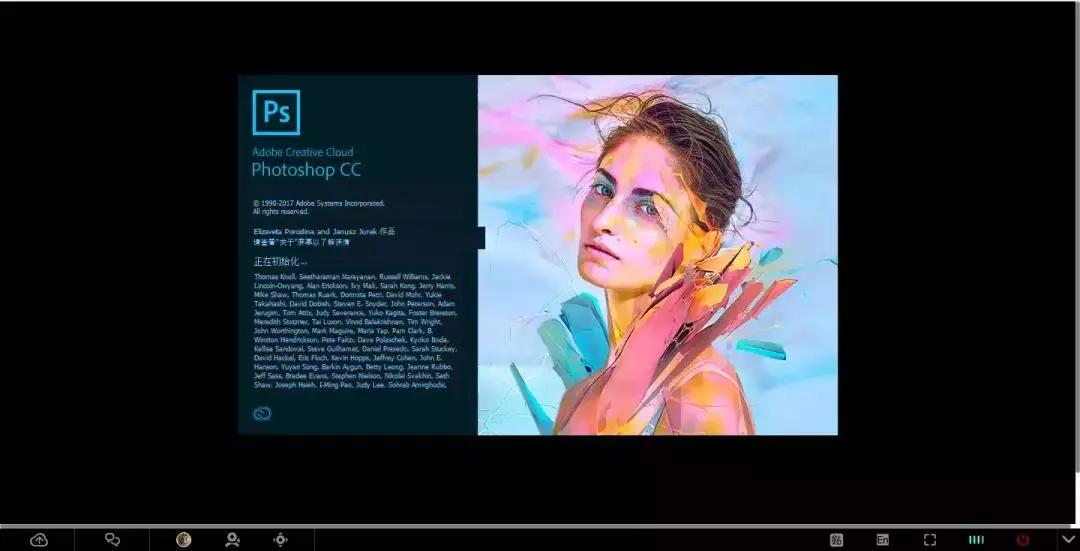Viewport: 1080px width, 551px height.
Task: Click the cloud upload icon
Action: 39,540
